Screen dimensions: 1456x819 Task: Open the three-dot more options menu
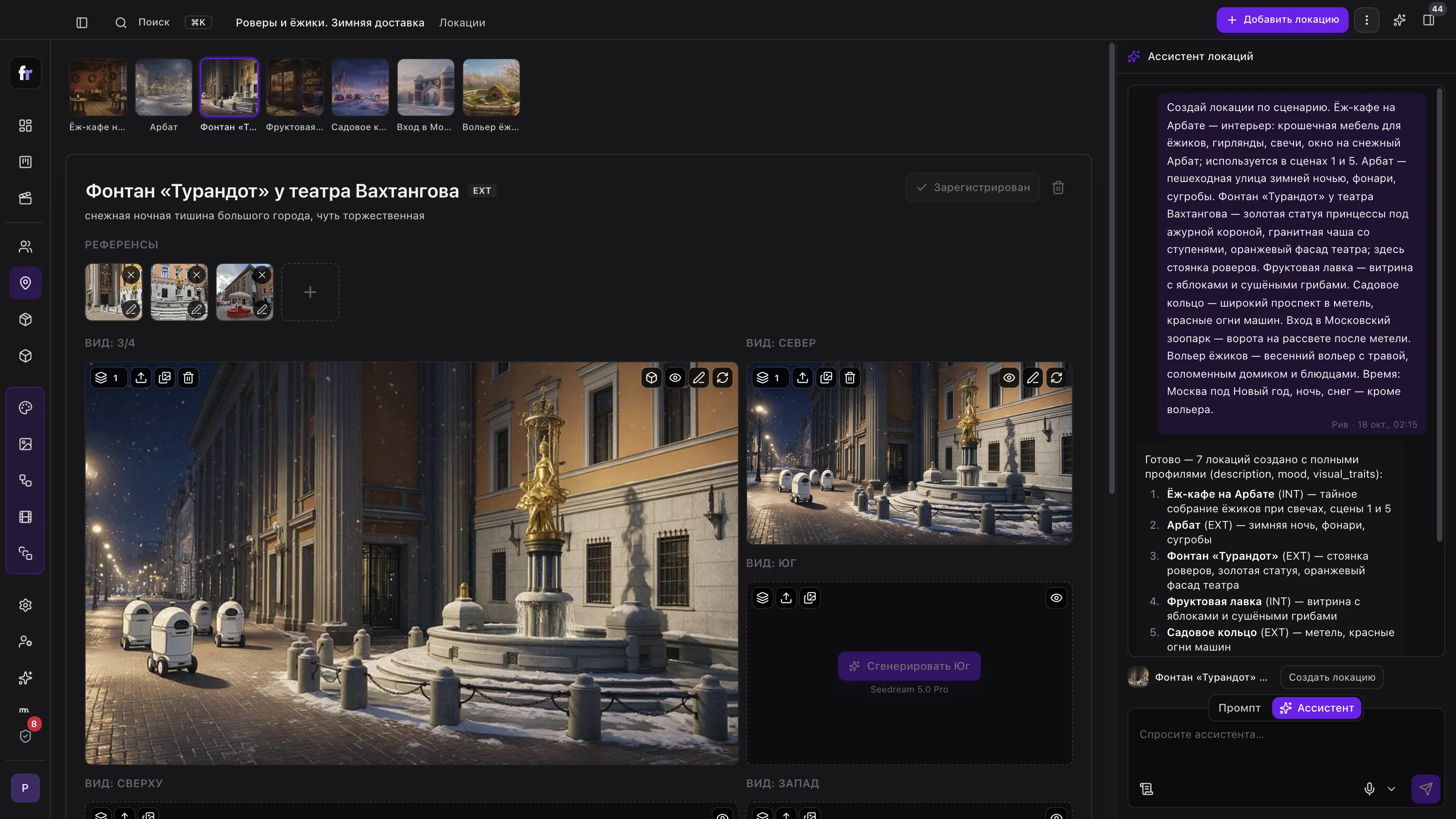1367,20
